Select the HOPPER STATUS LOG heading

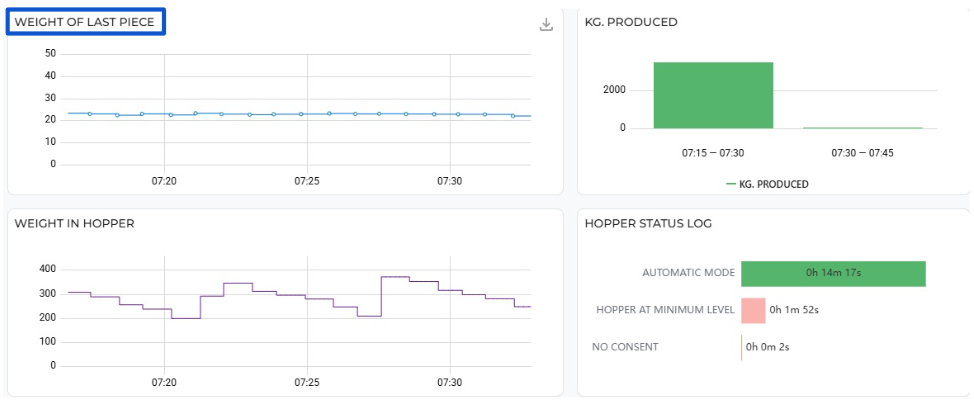pos(648,223)
